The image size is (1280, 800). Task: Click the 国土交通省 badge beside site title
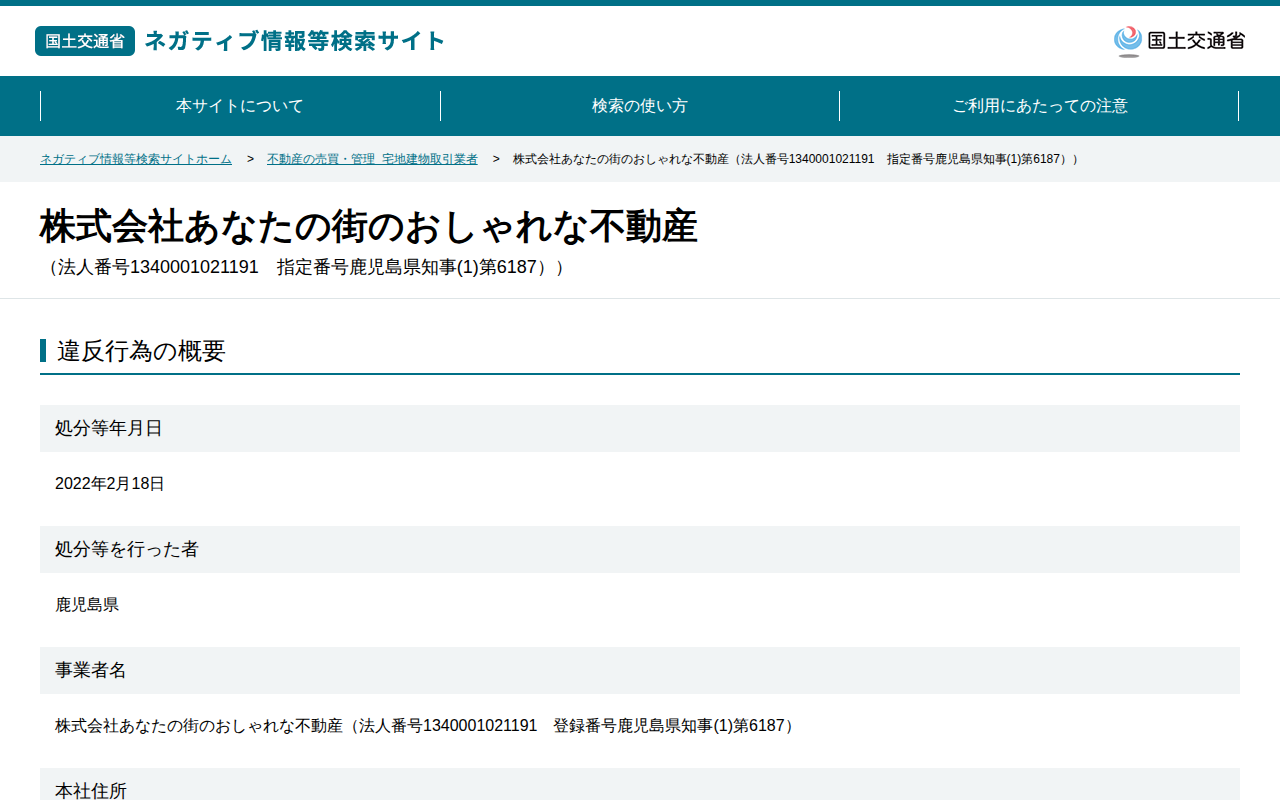[85, 41]
